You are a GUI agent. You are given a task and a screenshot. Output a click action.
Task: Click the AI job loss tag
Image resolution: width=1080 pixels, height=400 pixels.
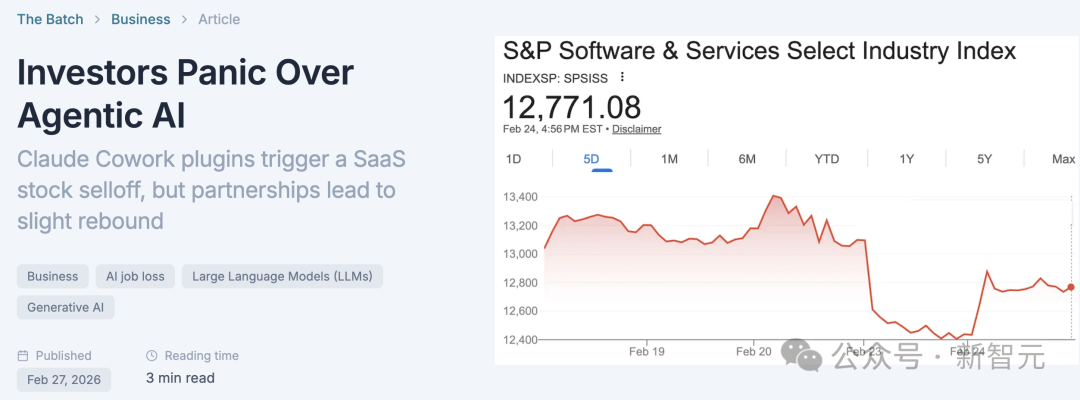(x=135, y=276)
